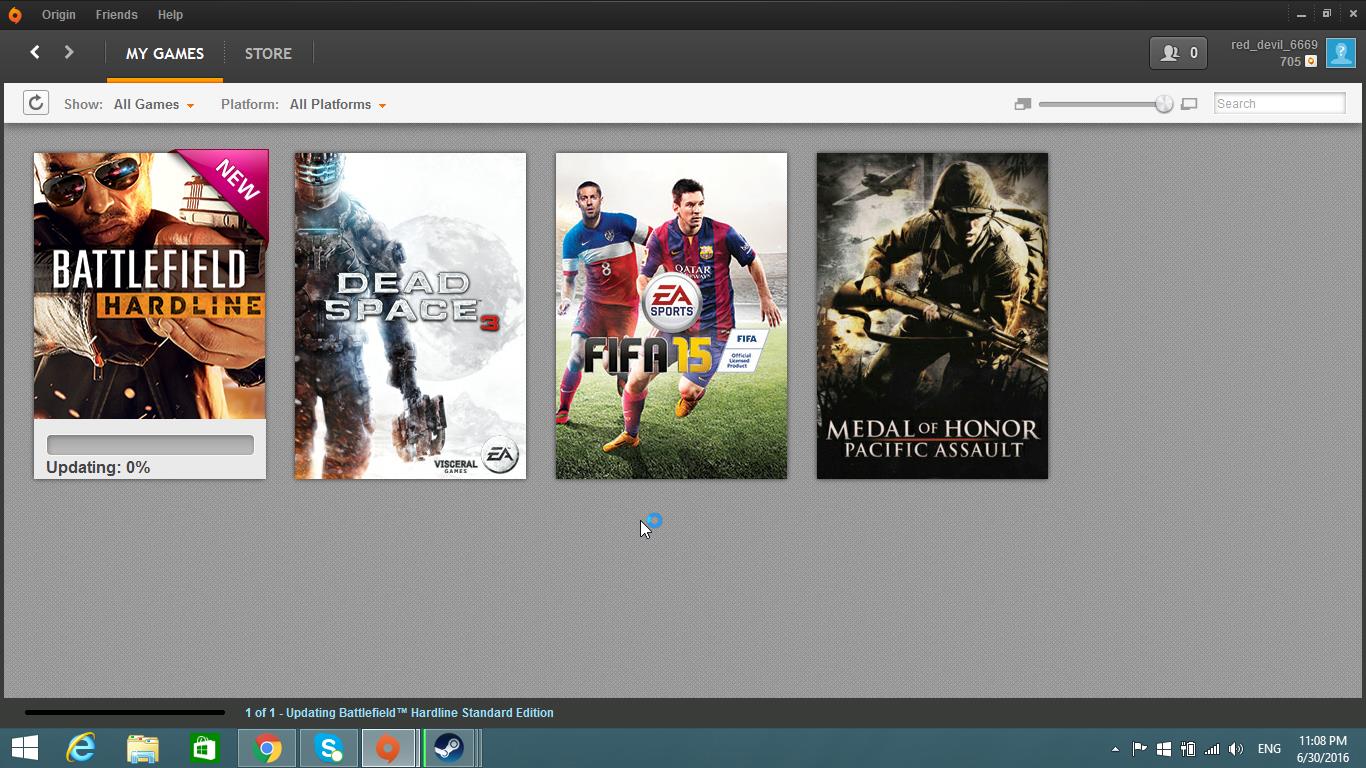Click the battery power tray icon
The width and height of the screenshot is (1366, 768).
coord(1187,749)
